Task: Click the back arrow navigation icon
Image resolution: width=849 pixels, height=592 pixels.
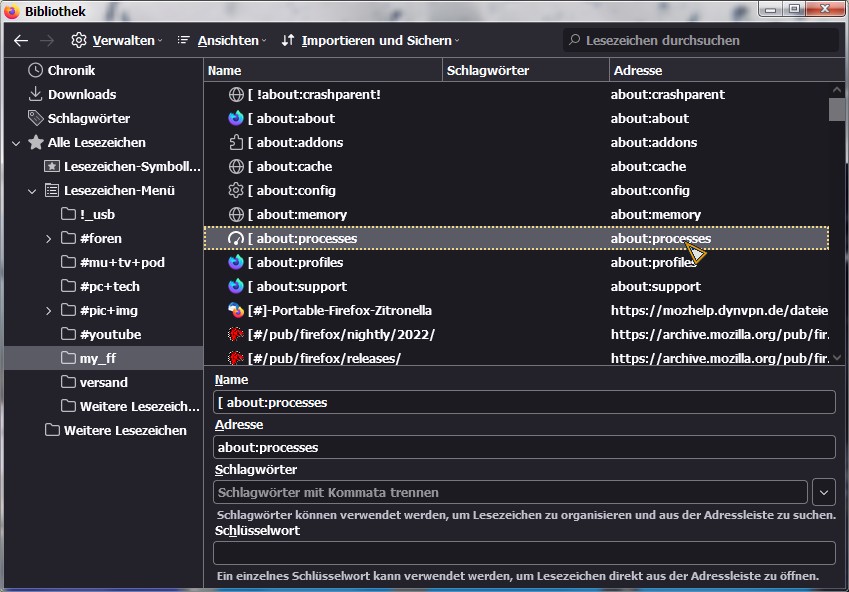Action: point(21,41)
